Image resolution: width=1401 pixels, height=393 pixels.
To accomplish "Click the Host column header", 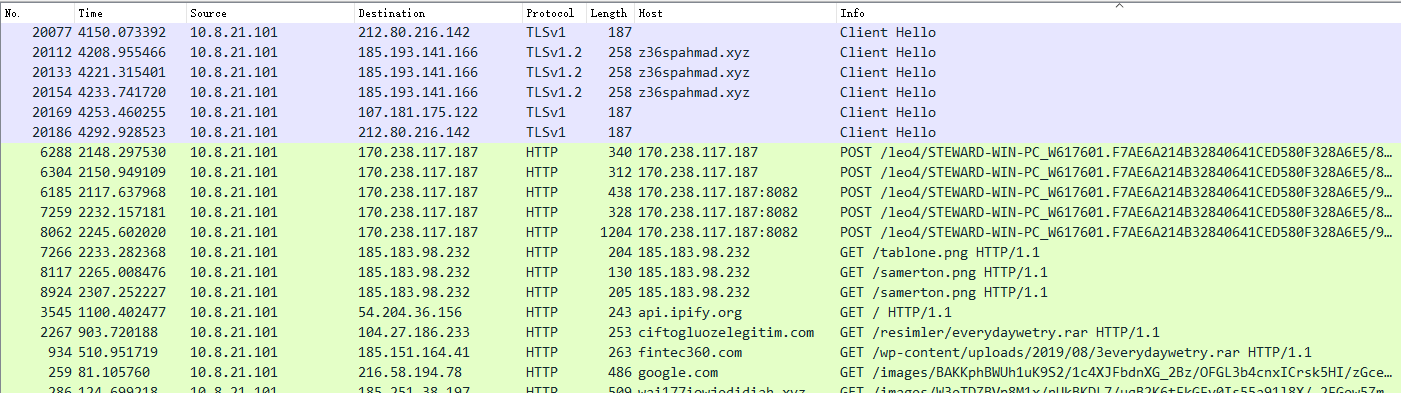I will (x=735, y=13).
